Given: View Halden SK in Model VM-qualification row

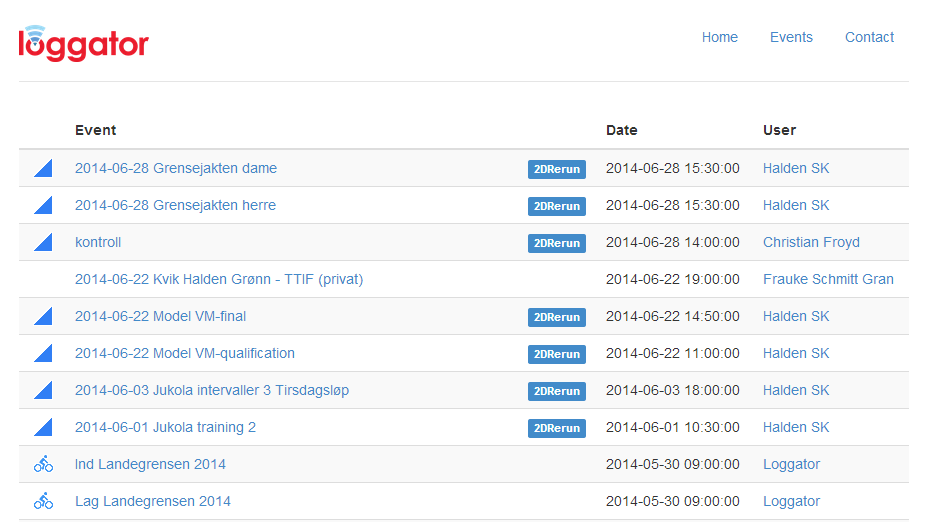Looking at the screenshot, I should [x=796, y=354].
